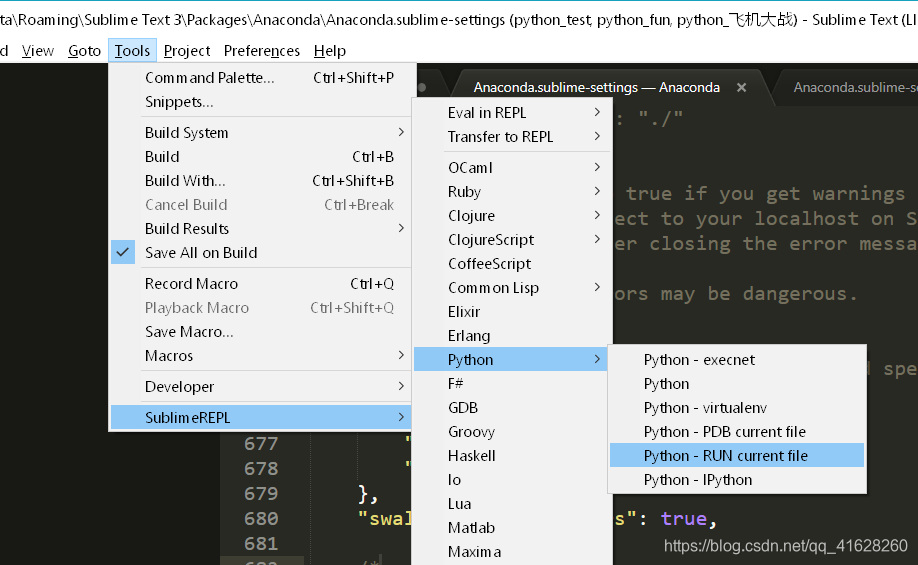Close the Anaconda.sublime-settings — Anaconda tab
The width and height of the screenshot is (918, 565).
[741, 88]
